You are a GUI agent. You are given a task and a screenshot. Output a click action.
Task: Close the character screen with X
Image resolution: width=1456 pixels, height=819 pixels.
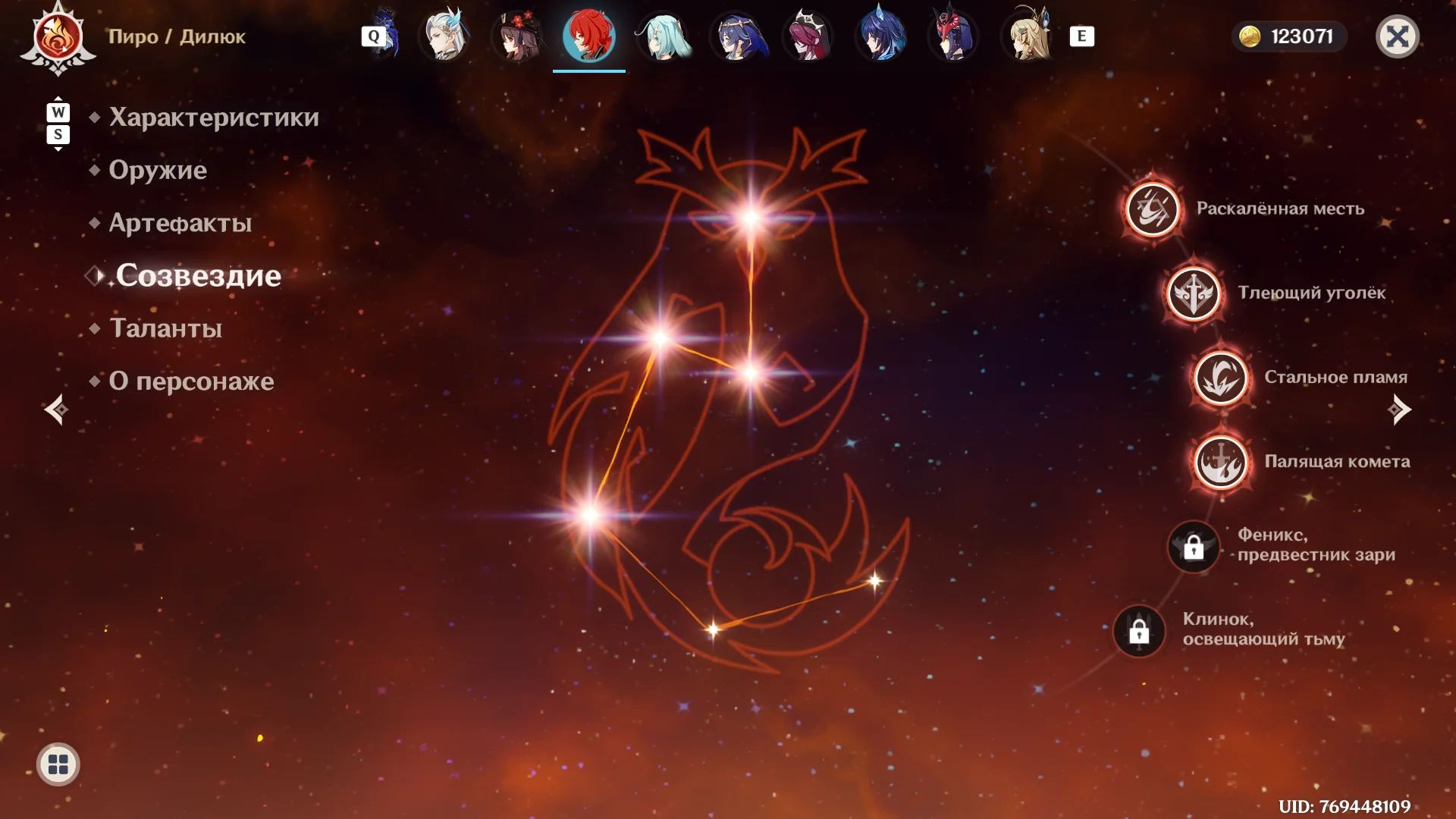(1397, 36)
